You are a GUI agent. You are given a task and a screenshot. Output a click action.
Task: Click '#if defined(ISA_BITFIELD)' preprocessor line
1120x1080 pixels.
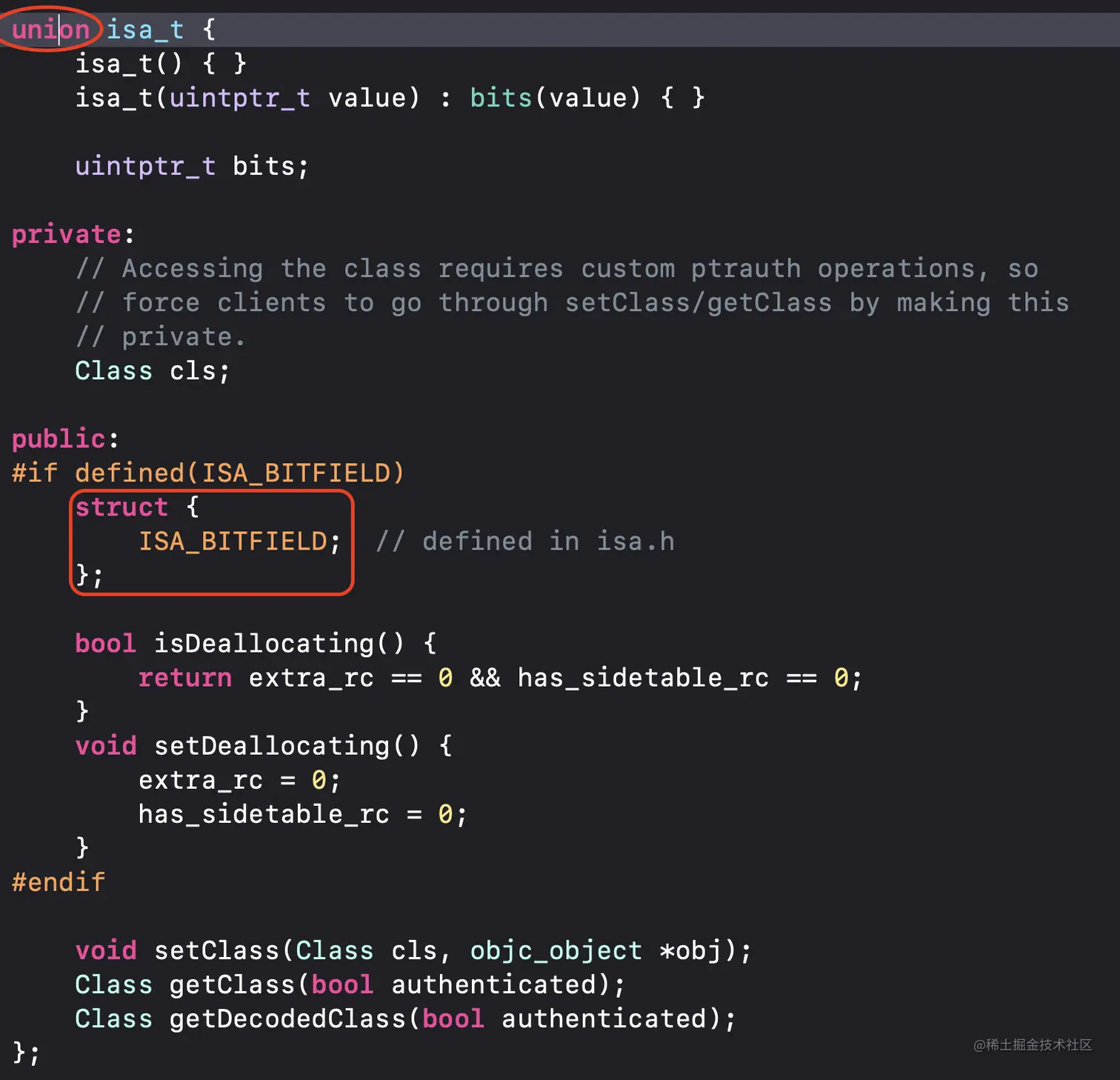208,473
